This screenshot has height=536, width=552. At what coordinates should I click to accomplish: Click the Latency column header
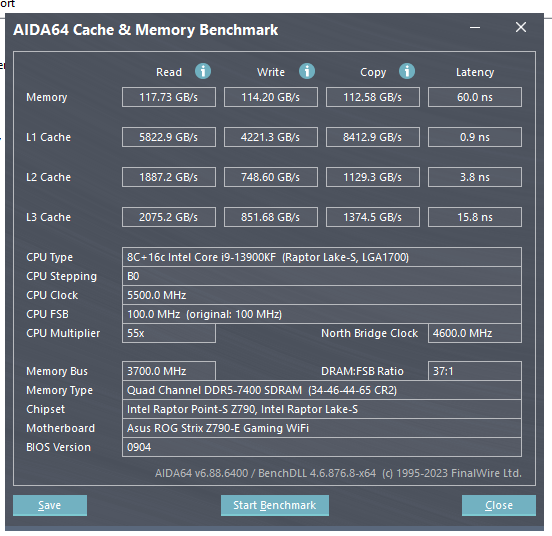coord(475,72)
